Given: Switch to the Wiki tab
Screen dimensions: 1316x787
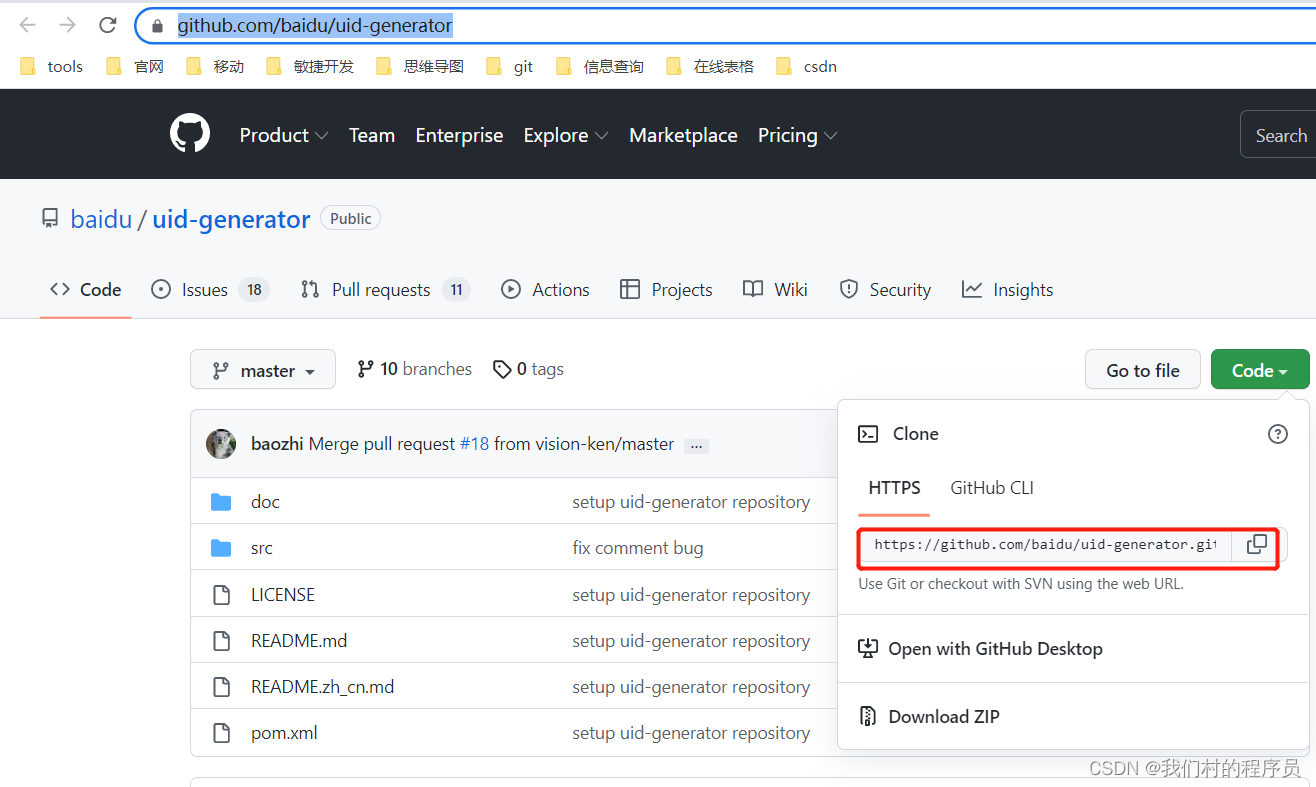Looking at the screenshot, I should 775,290.
